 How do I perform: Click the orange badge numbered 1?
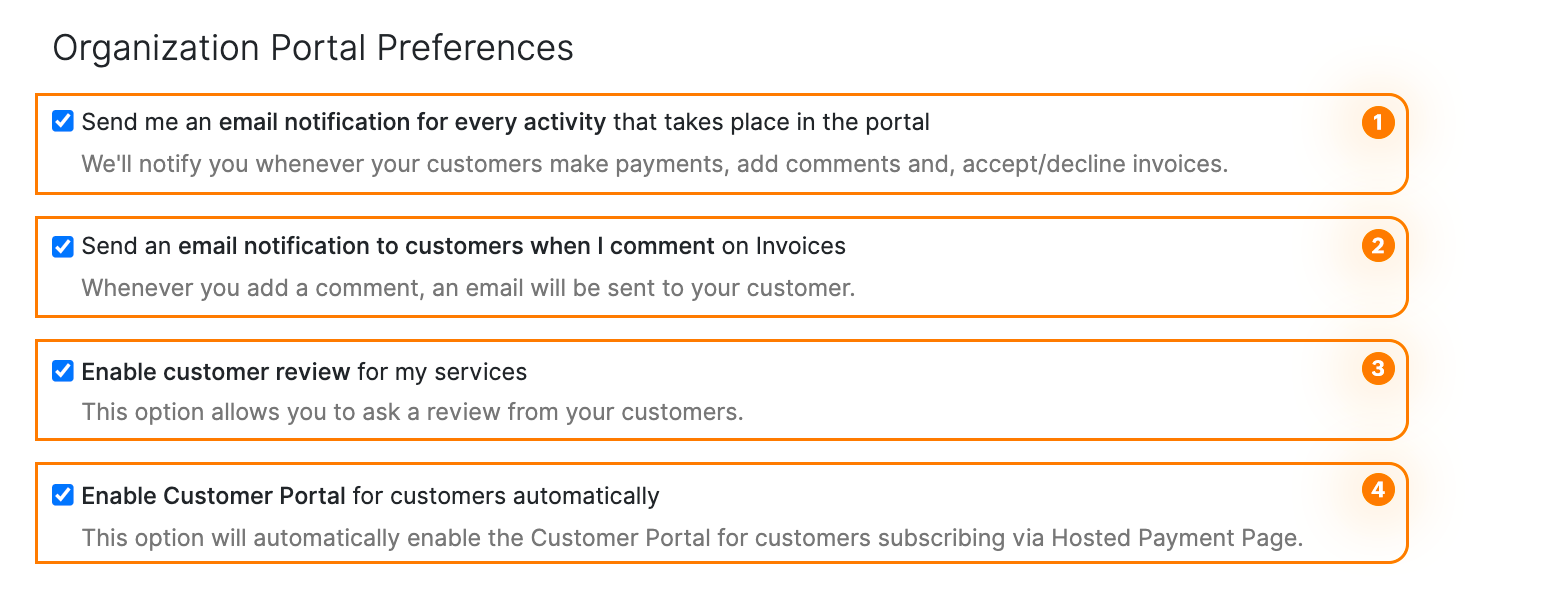pos(1378,121)
